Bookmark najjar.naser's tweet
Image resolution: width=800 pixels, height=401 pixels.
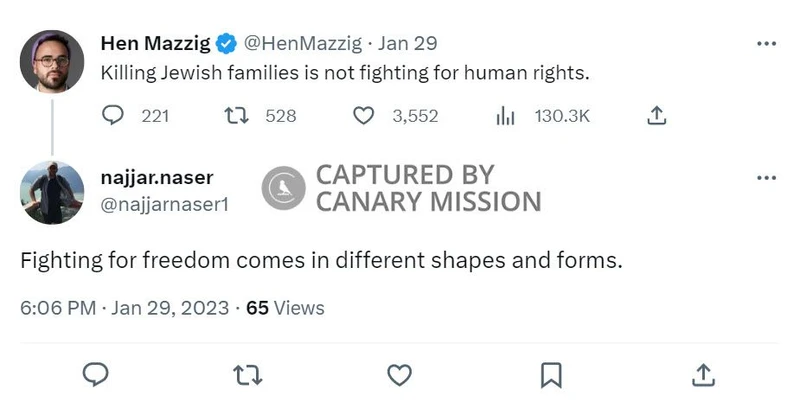coord(551,374)
